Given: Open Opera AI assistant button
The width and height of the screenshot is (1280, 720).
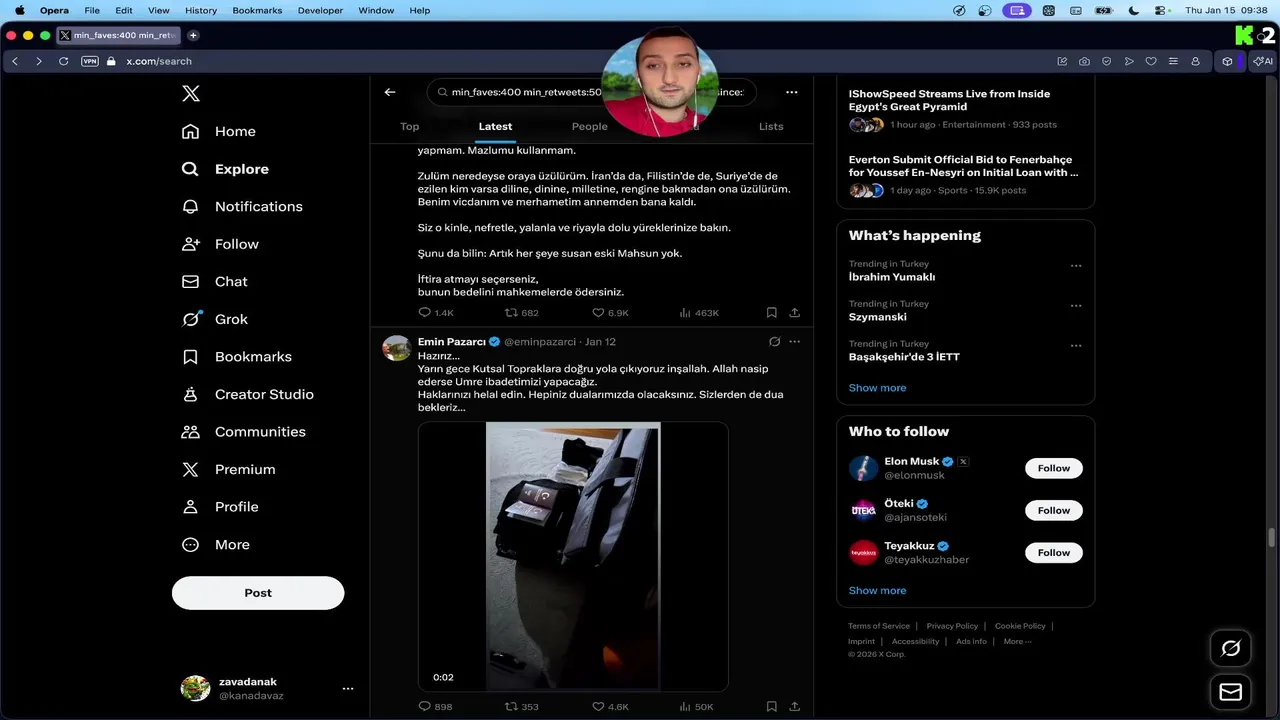Looking at the screenshot, I should (x=1264, y=61).
